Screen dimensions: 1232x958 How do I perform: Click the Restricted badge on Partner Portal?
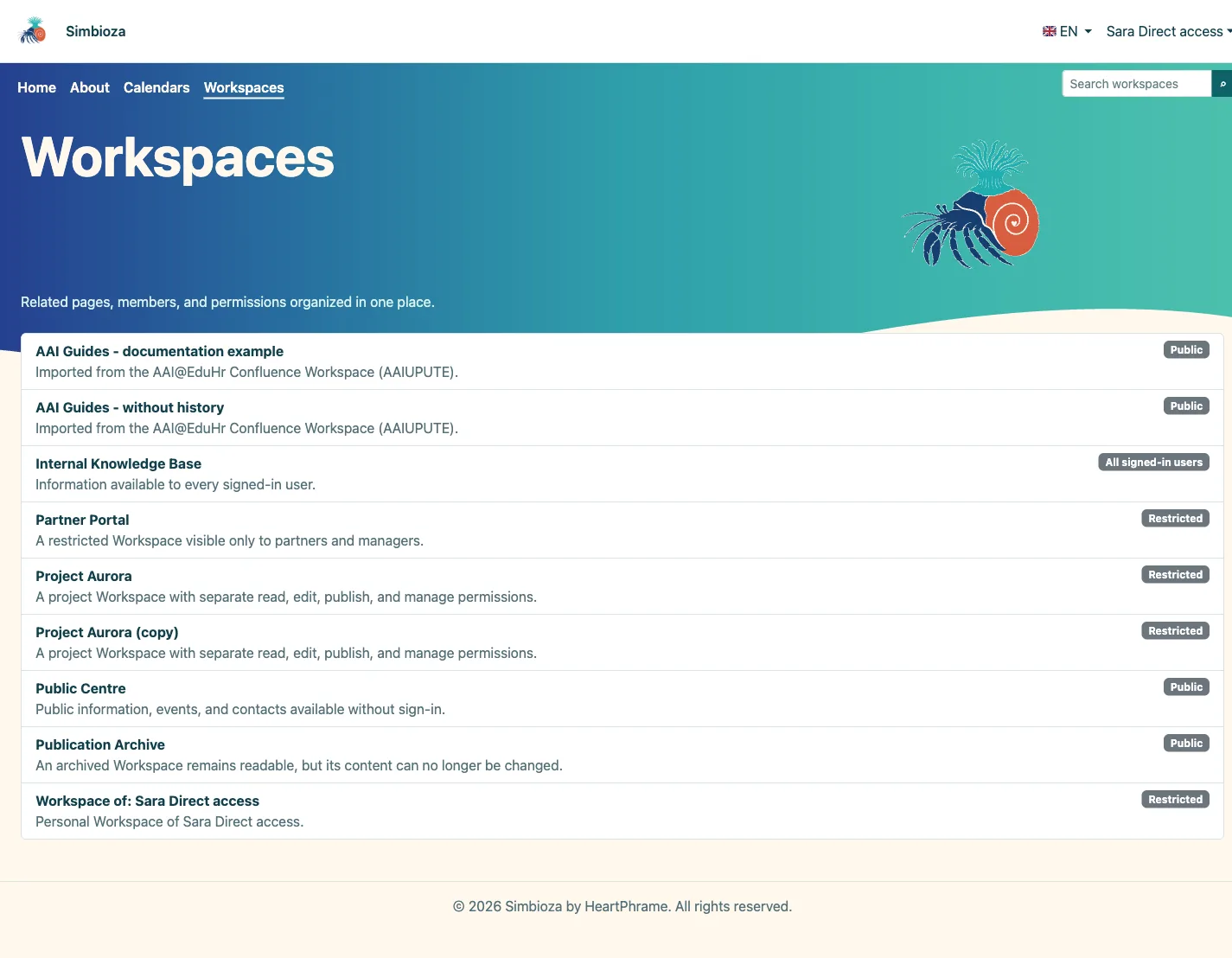(1175, 519)
